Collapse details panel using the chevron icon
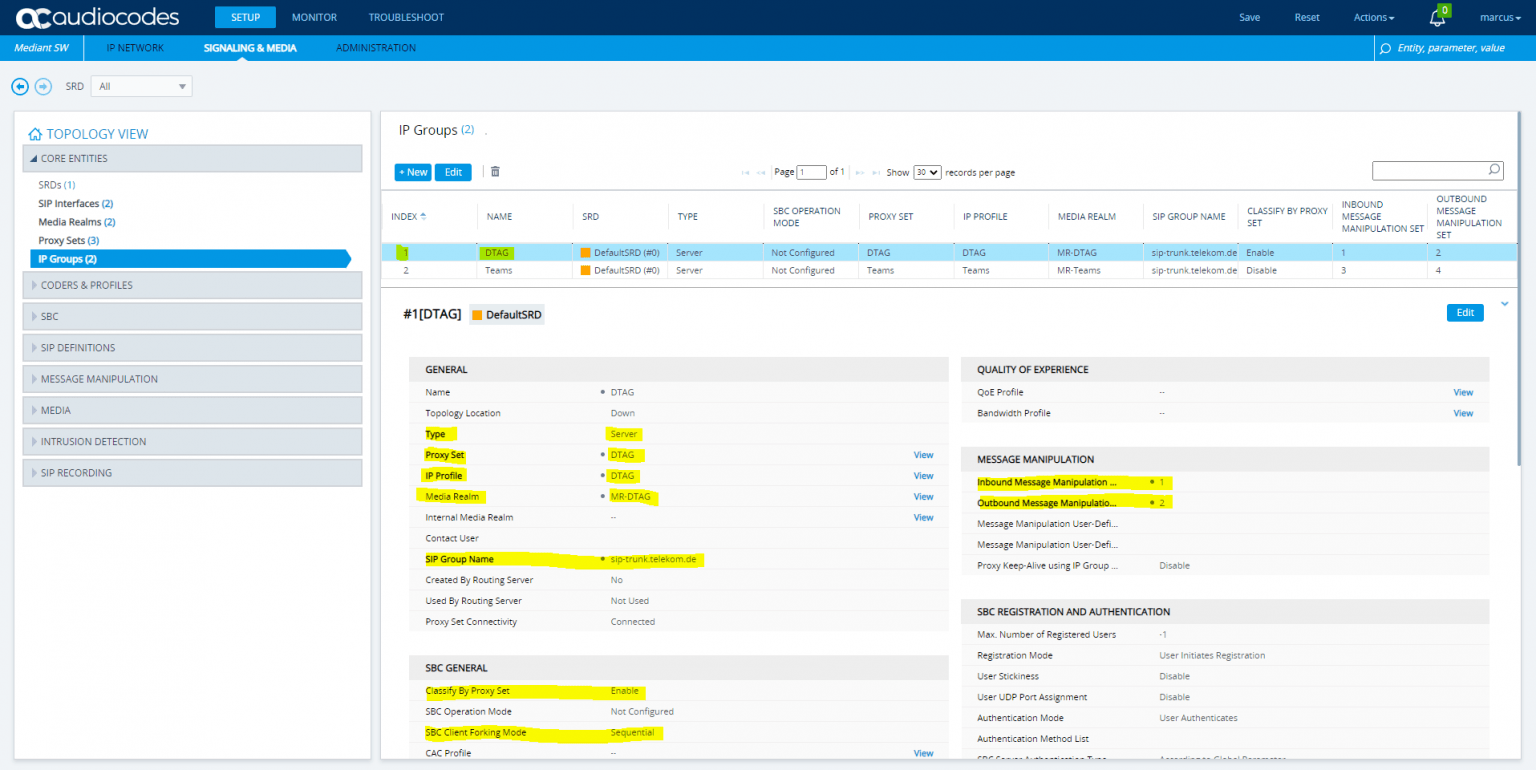1536x770 pixels. coord(1504,304)
